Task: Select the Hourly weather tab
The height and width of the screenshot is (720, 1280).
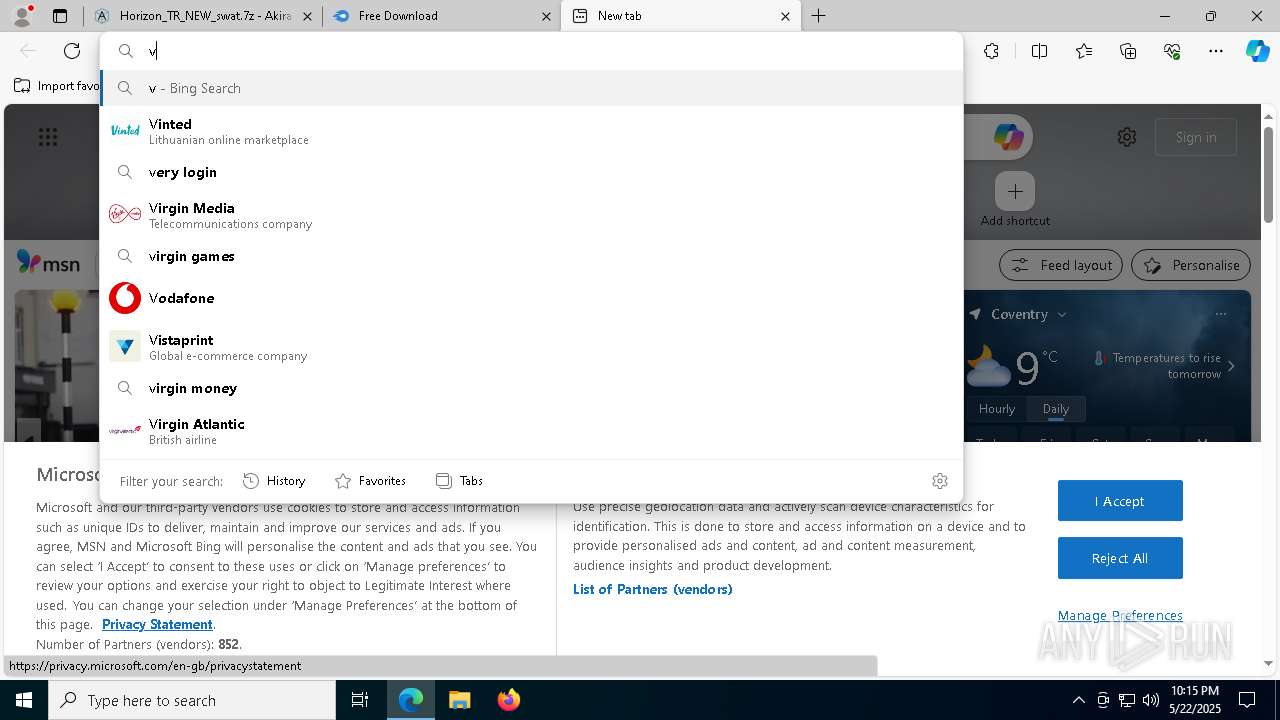Action: coord(997,409)
